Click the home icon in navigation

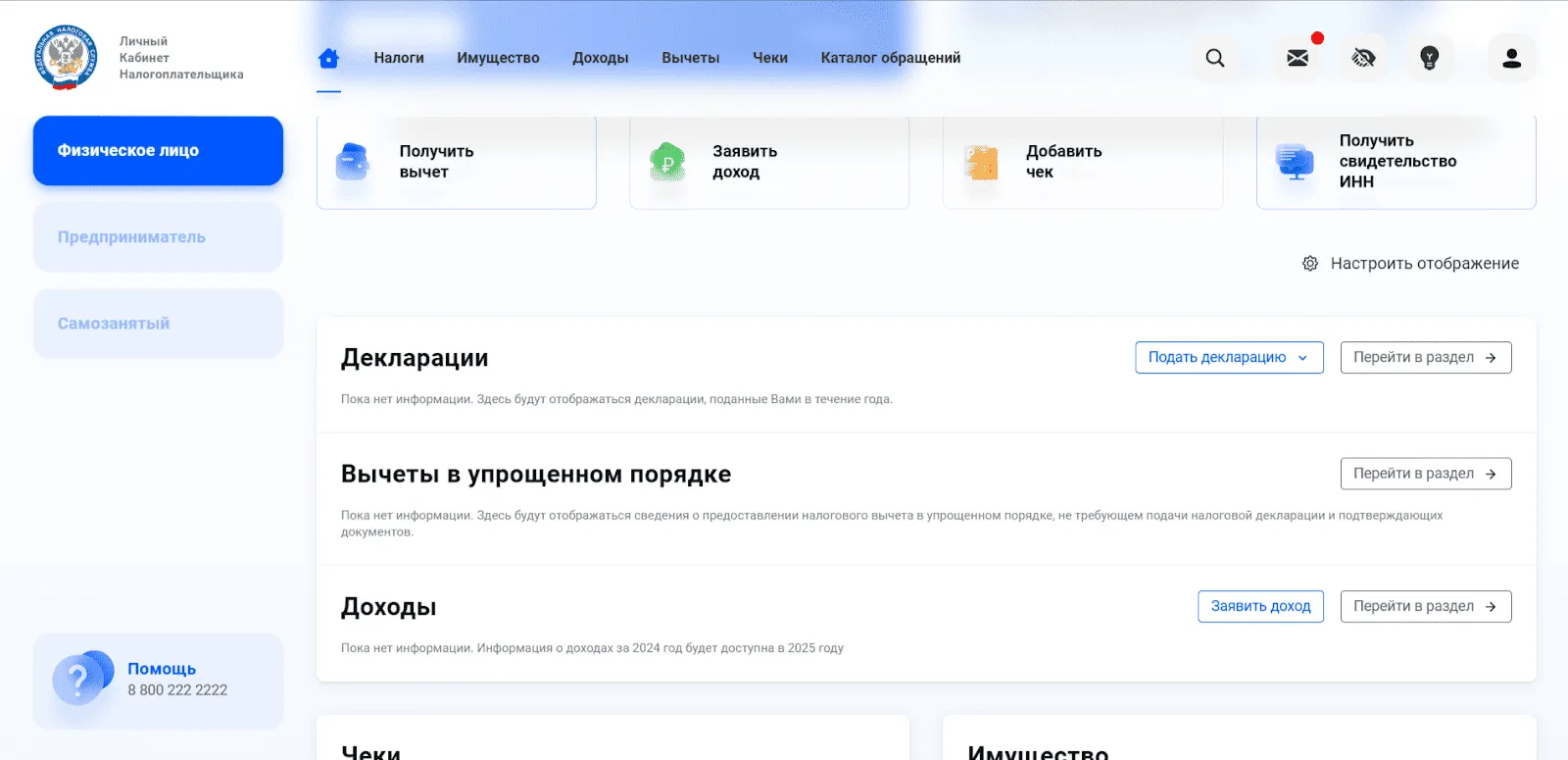[328, 59]
